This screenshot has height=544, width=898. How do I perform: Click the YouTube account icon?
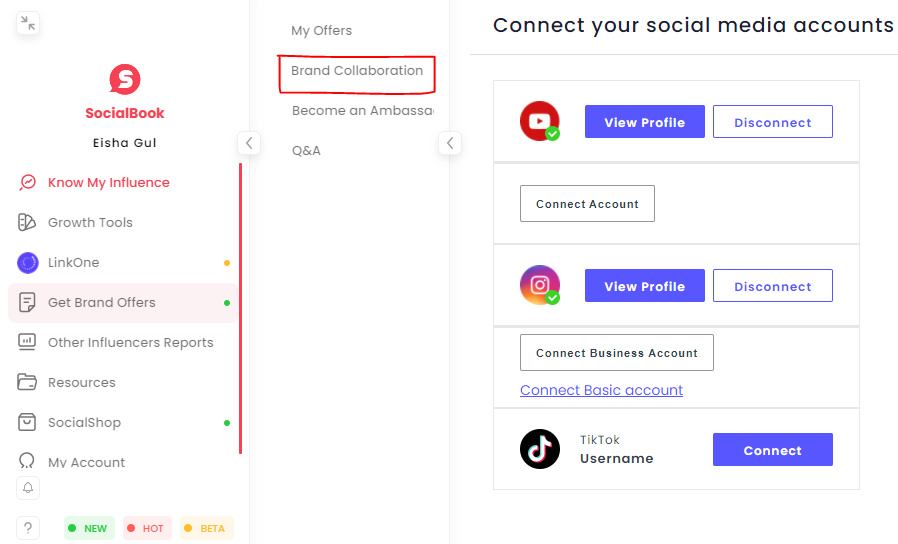tap(539, 121)
